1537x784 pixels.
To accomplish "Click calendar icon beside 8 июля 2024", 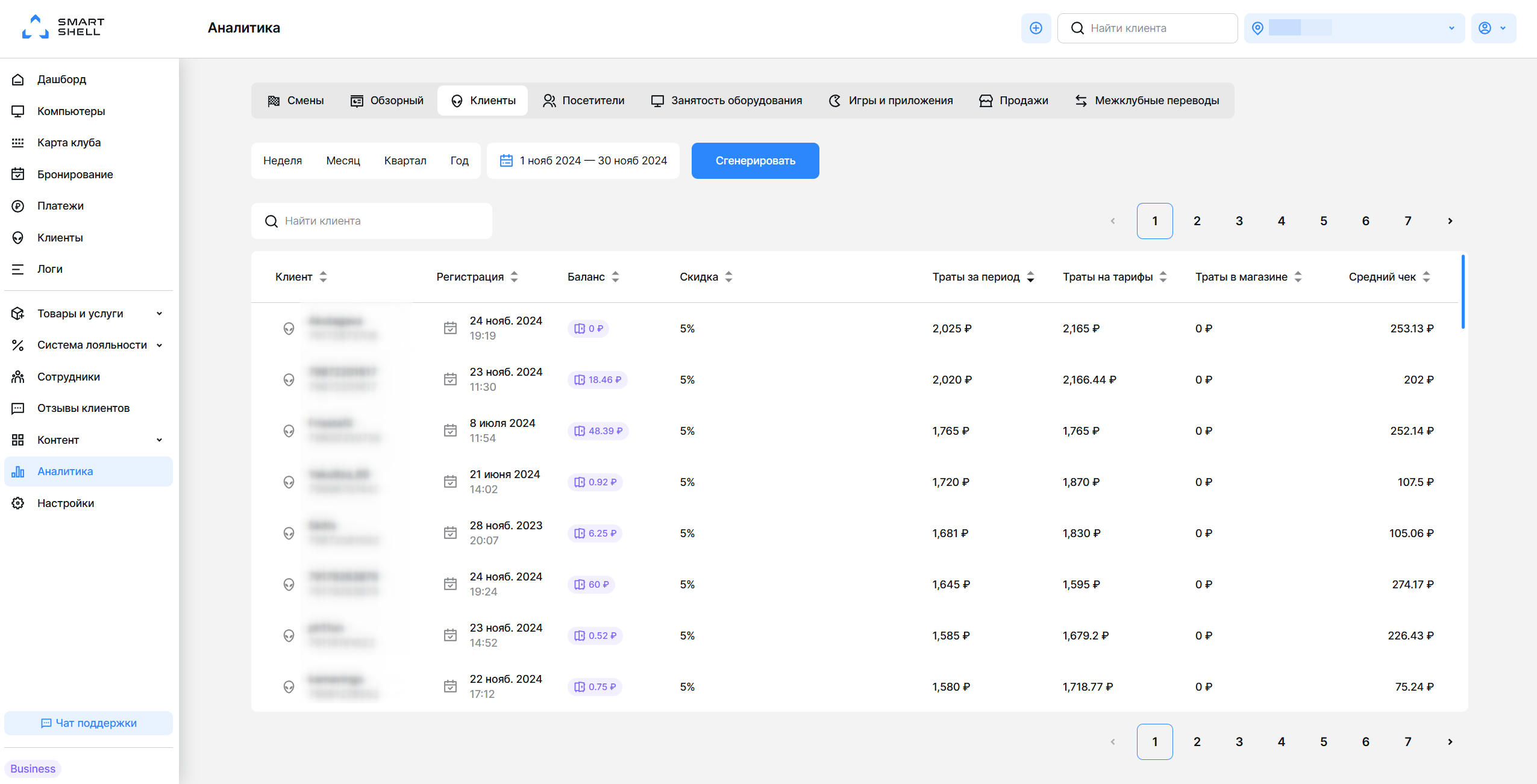I will coord(450,431).
